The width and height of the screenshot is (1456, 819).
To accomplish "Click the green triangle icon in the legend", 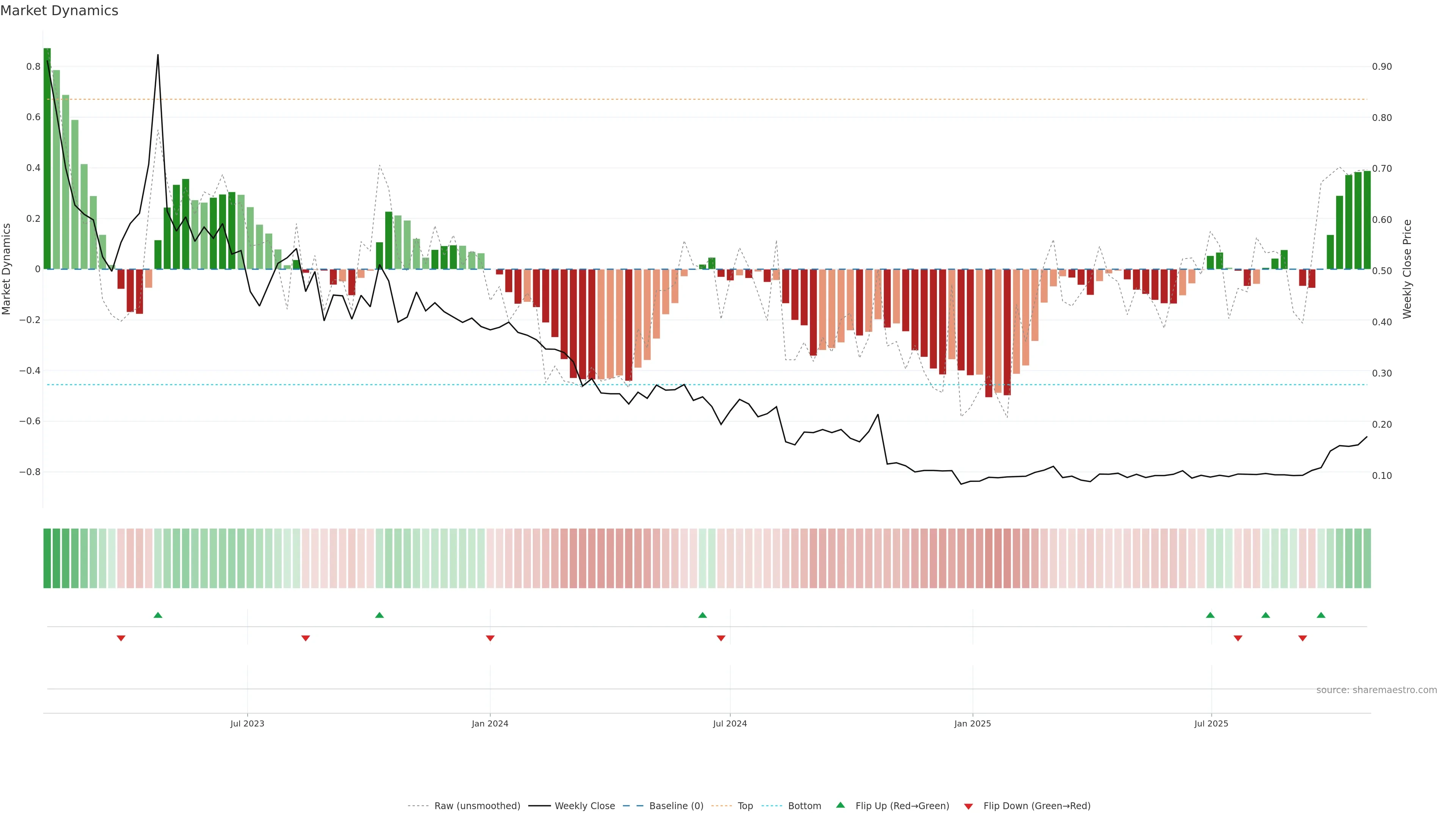I will click(841, 805).
